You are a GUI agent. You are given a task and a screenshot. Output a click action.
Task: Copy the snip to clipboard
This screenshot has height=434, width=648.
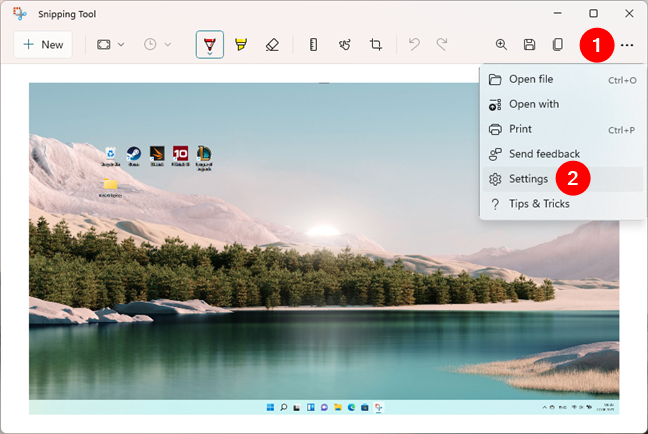[558, 45]
